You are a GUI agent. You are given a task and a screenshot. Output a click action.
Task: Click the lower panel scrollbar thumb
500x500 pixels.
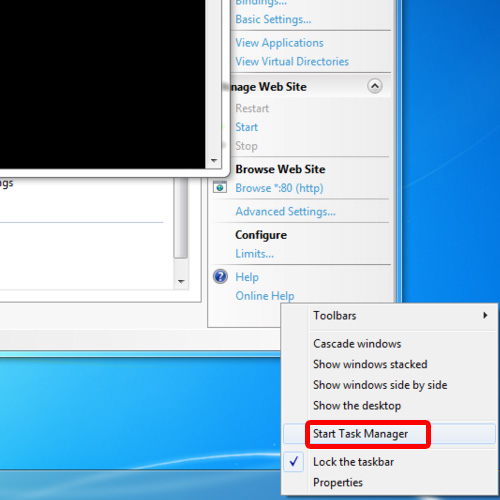tap(181, 218)
